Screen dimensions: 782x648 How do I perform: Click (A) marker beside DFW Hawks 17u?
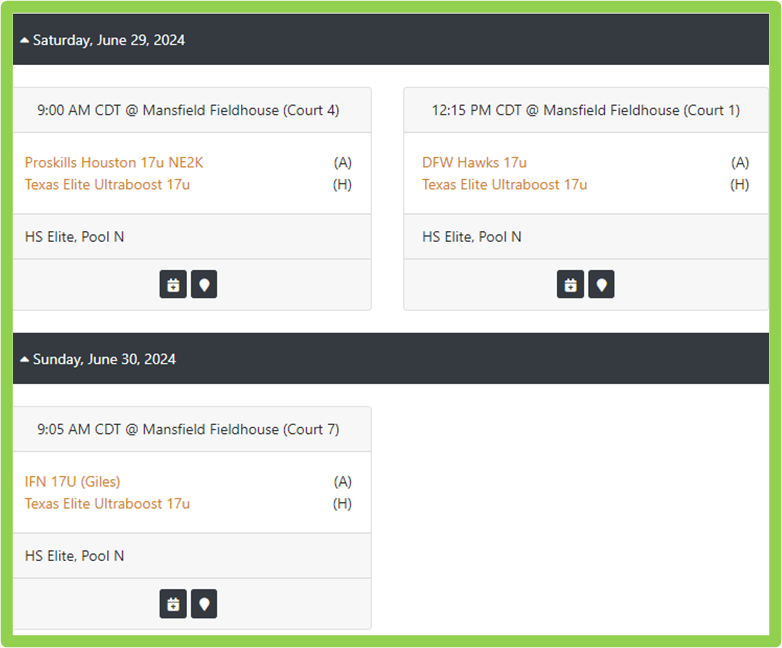(x=740, y=163)
